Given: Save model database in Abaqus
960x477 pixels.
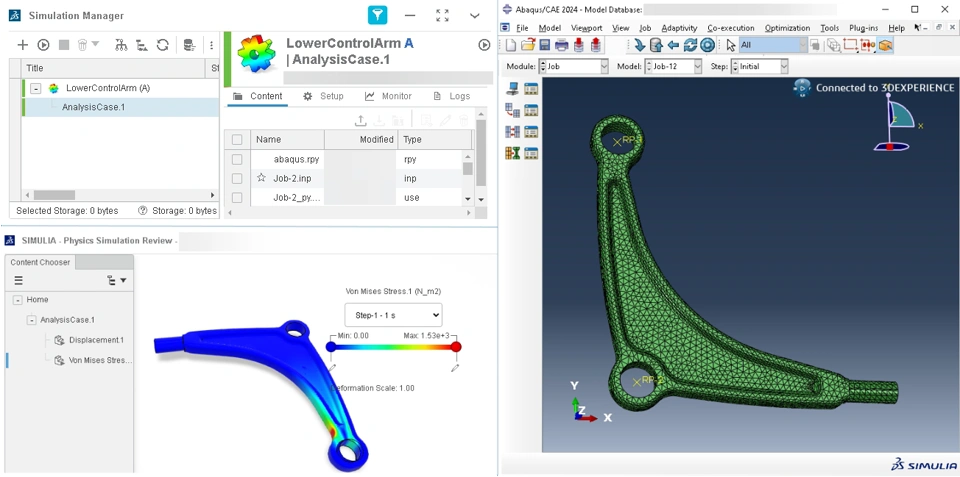Looking at the screenshot, I should 544,45.
